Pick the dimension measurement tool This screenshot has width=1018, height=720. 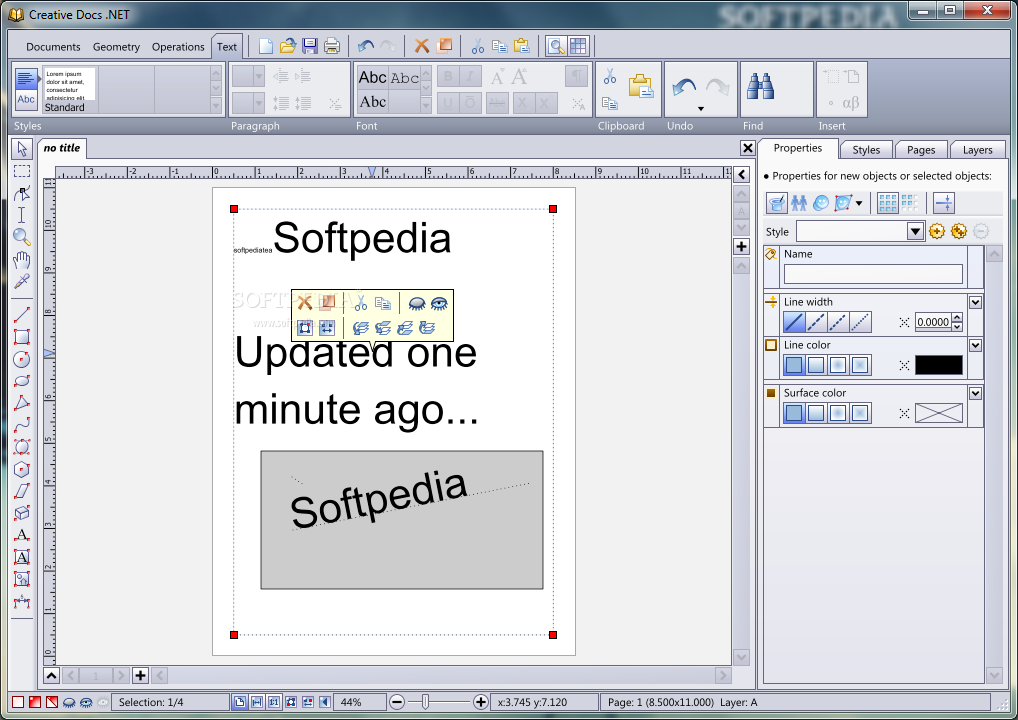coord(22,601)
